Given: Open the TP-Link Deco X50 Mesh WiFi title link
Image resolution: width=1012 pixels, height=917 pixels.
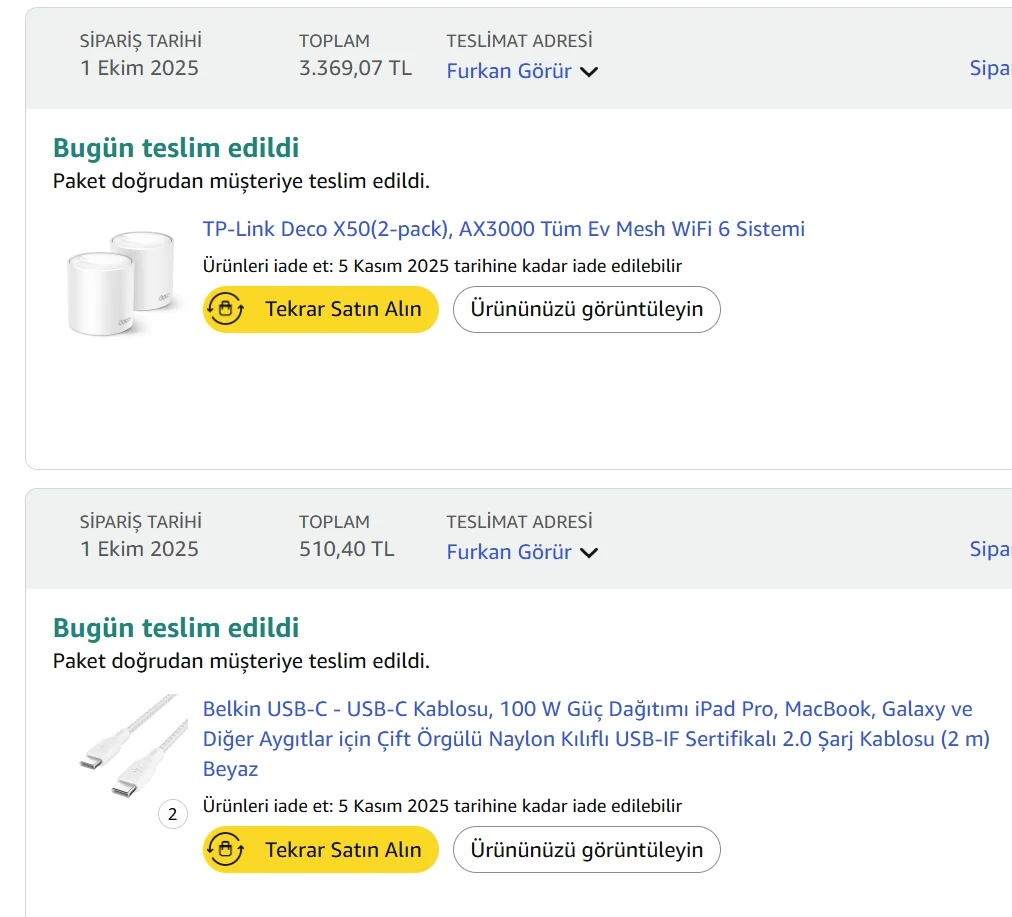Looking at the screenshot, I should coord(503,229).
